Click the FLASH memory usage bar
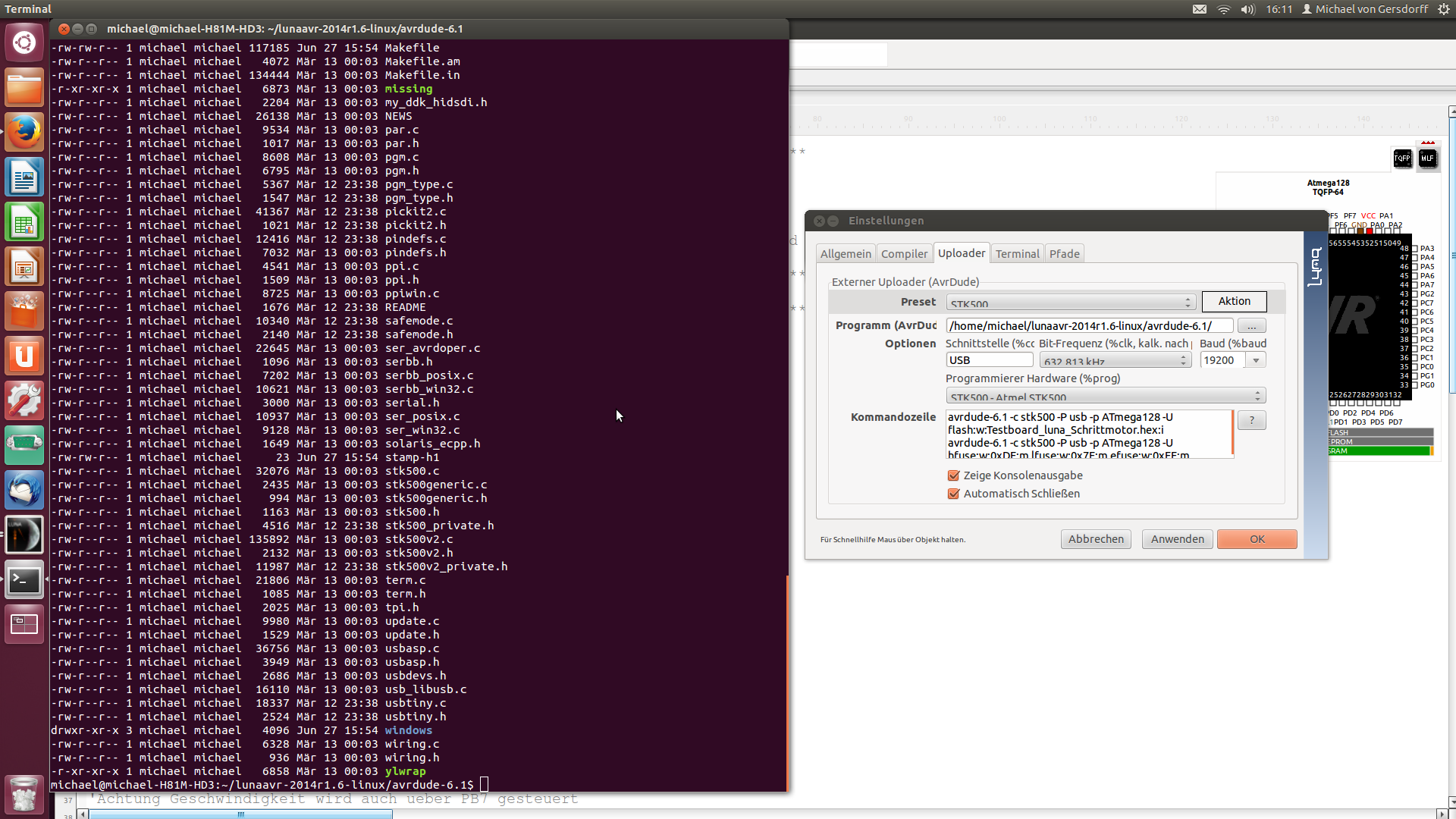Viewport: 1456px width, 819px height. (1380, 432)
